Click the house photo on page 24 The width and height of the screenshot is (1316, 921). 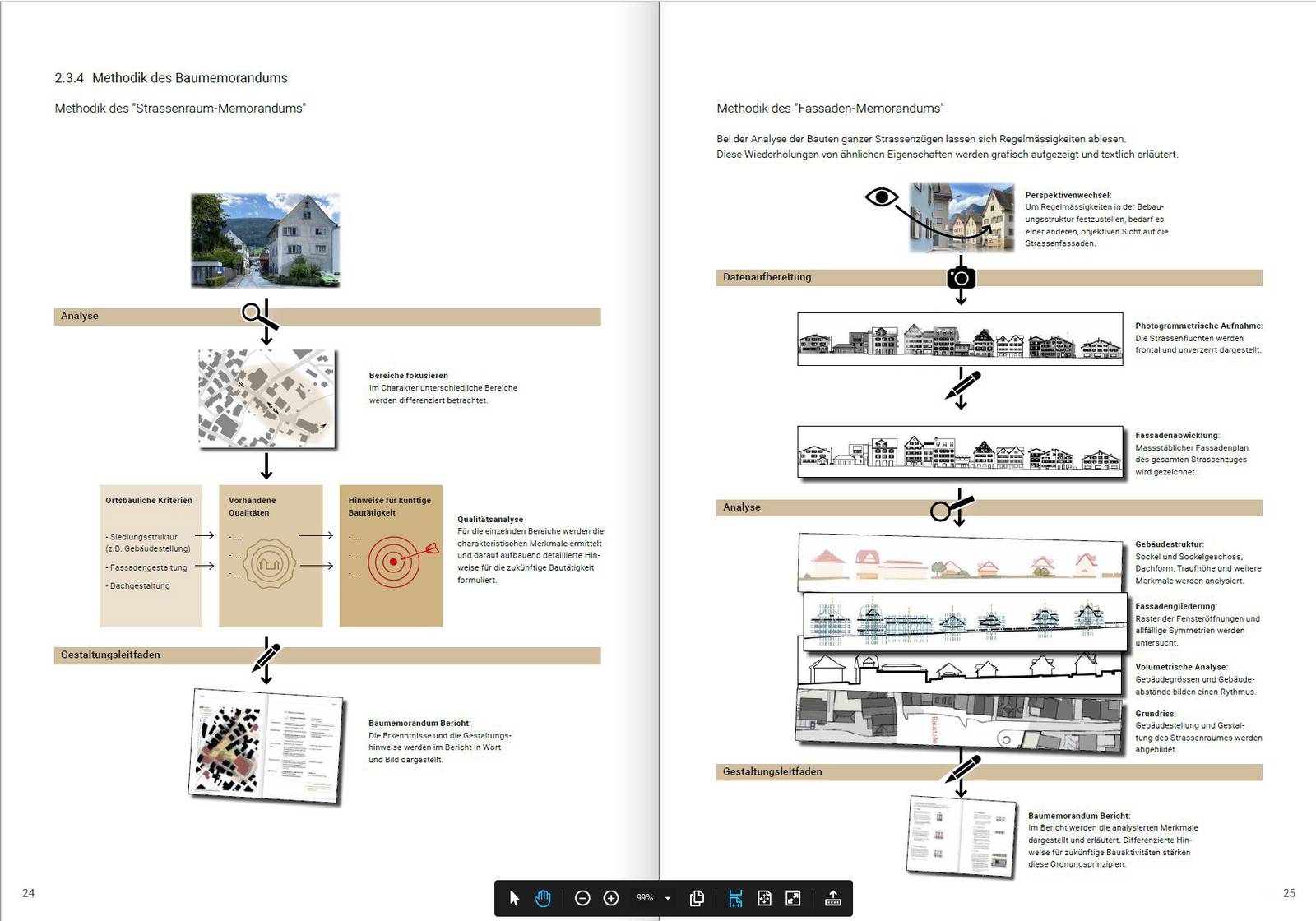[x=265, y=240]
